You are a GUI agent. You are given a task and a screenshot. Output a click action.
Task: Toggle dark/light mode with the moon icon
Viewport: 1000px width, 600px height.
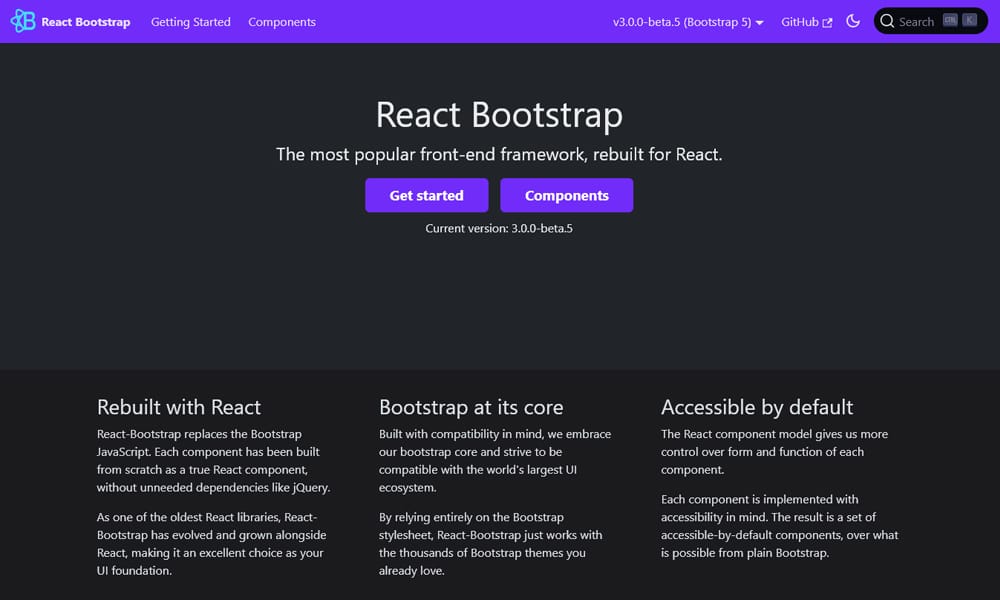point(853,21)
